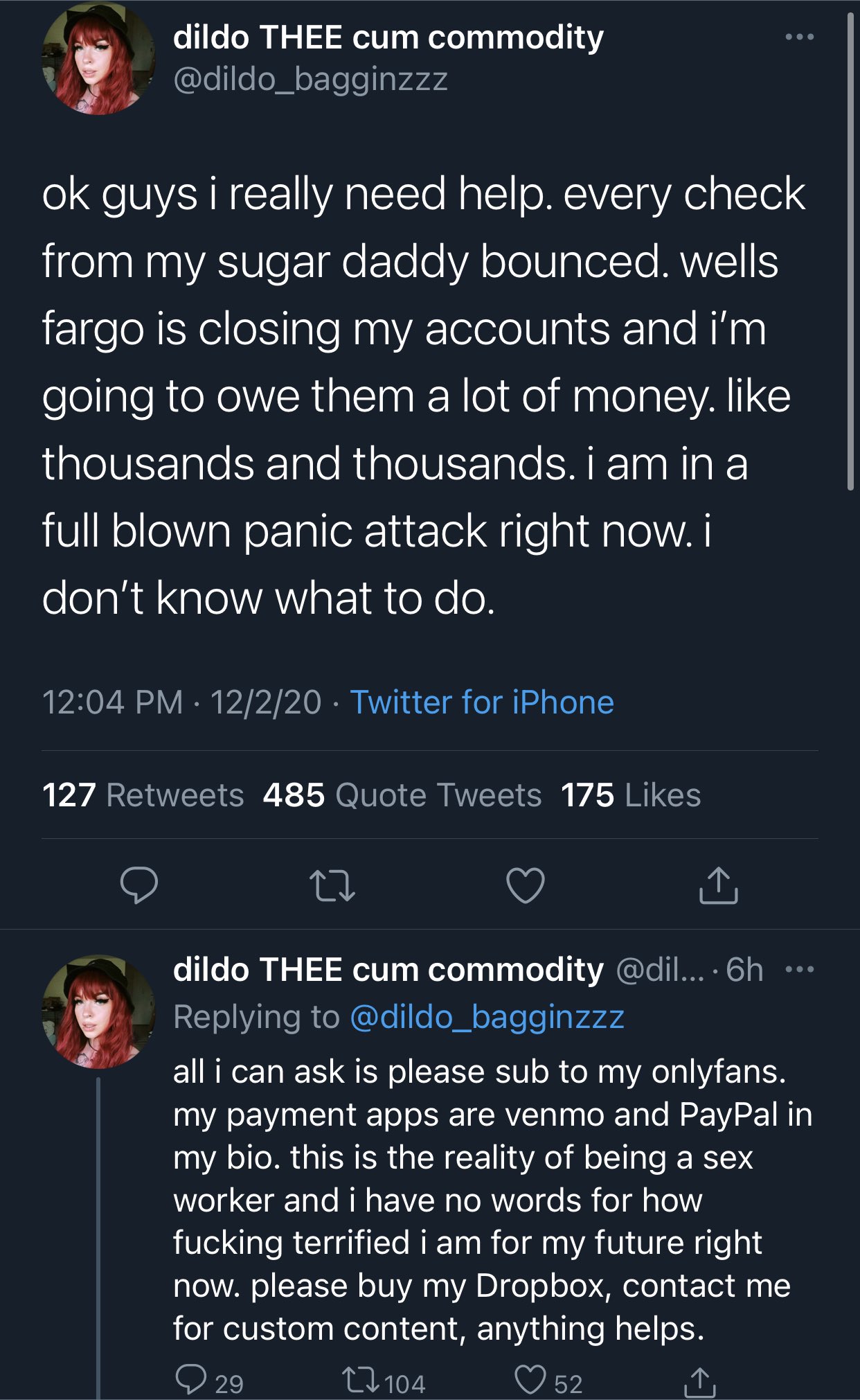
Task: Like the reply tweet with 52 likes
Action: click(x=549, y=1382)
